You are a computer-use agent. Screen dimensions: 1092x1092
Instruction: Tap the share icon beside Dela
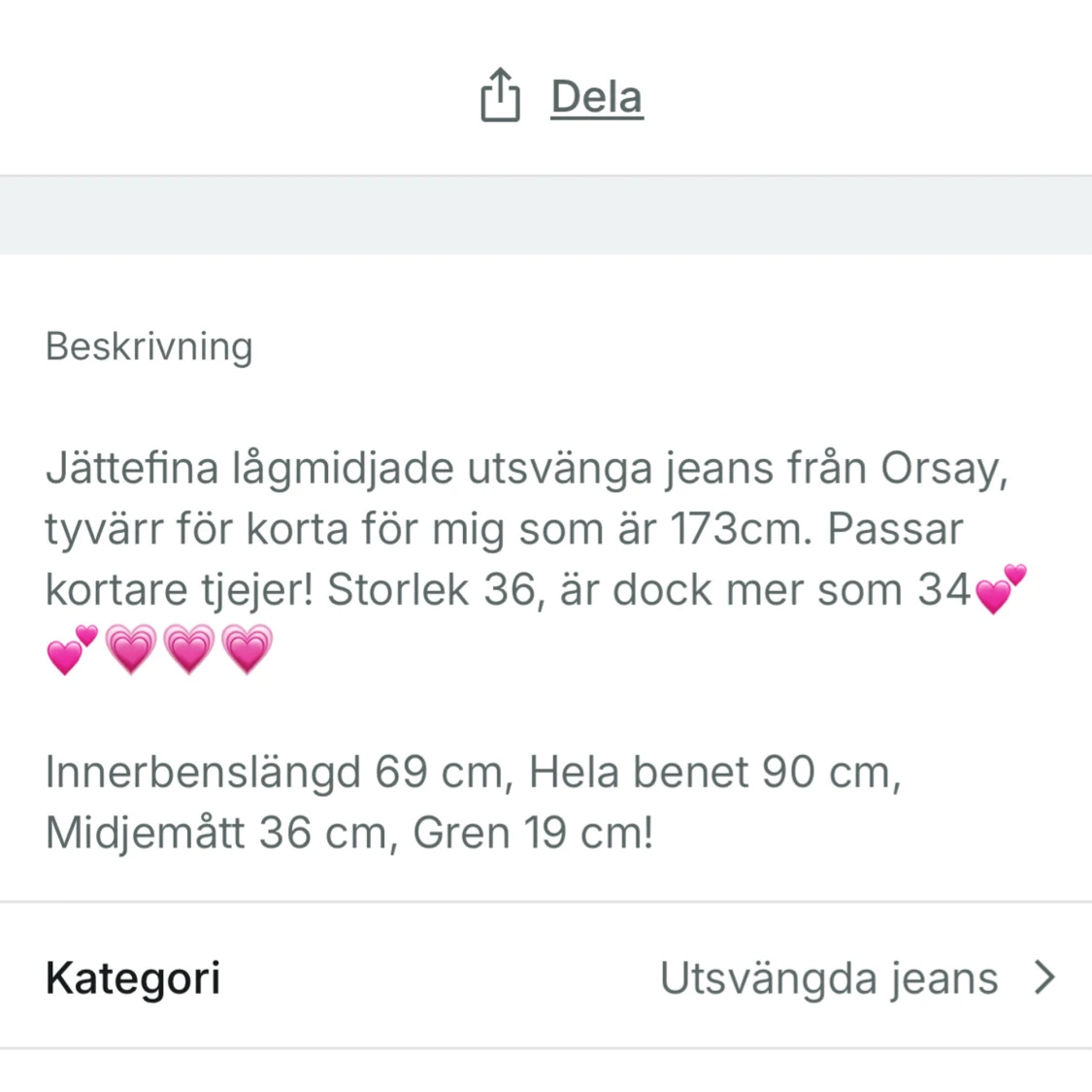click(x=500, y=95)
